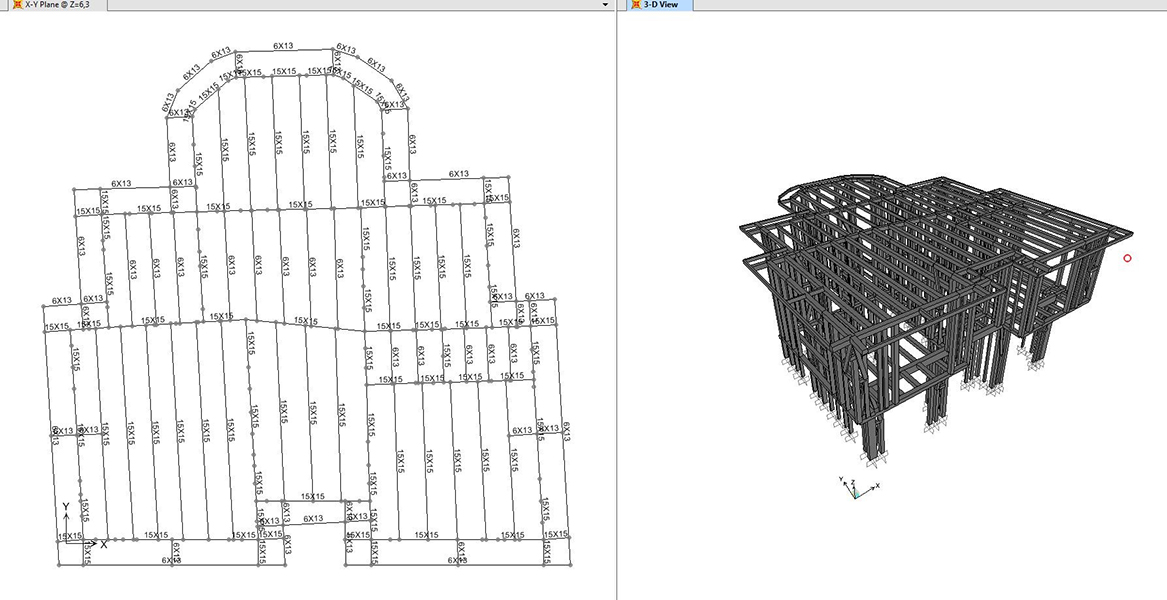The width and height of the screenshot is (1167, 600).
Task: Click the XYZ axis triad below the 3-D model
Action: pyautogui.click(x=857, y=488)
